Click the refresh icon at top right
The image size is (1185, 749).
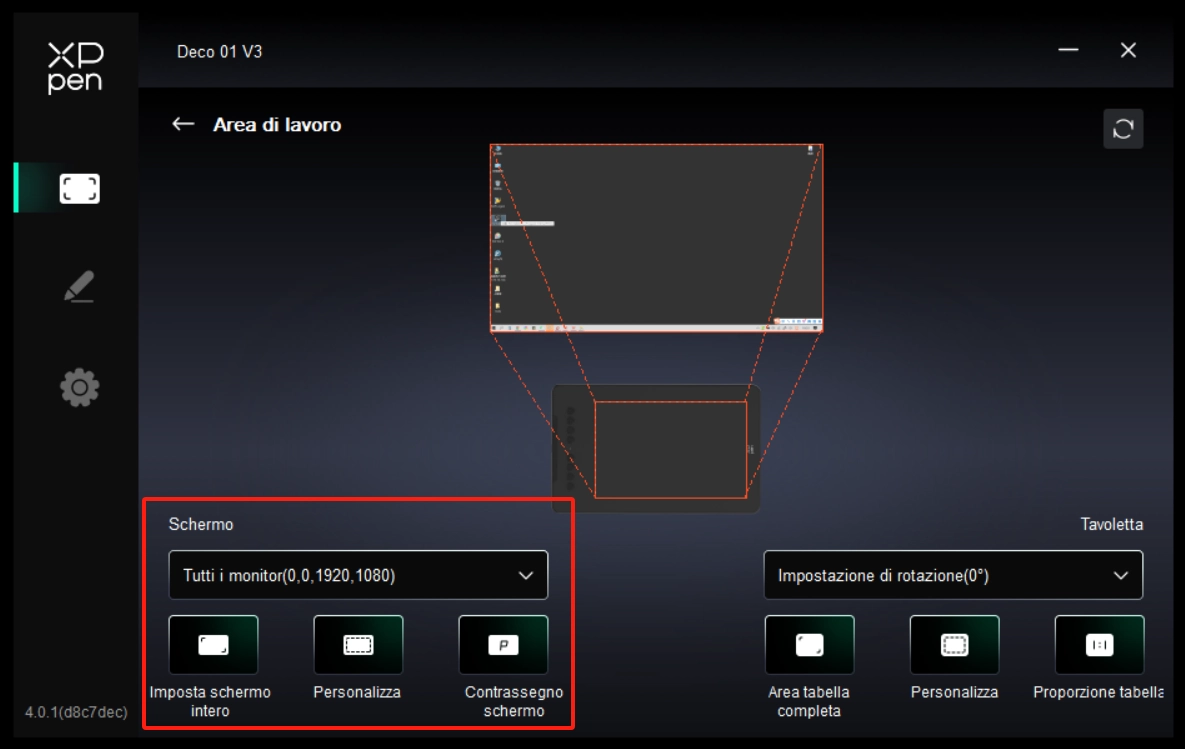pyautogui.click(x=1122, y=129)
